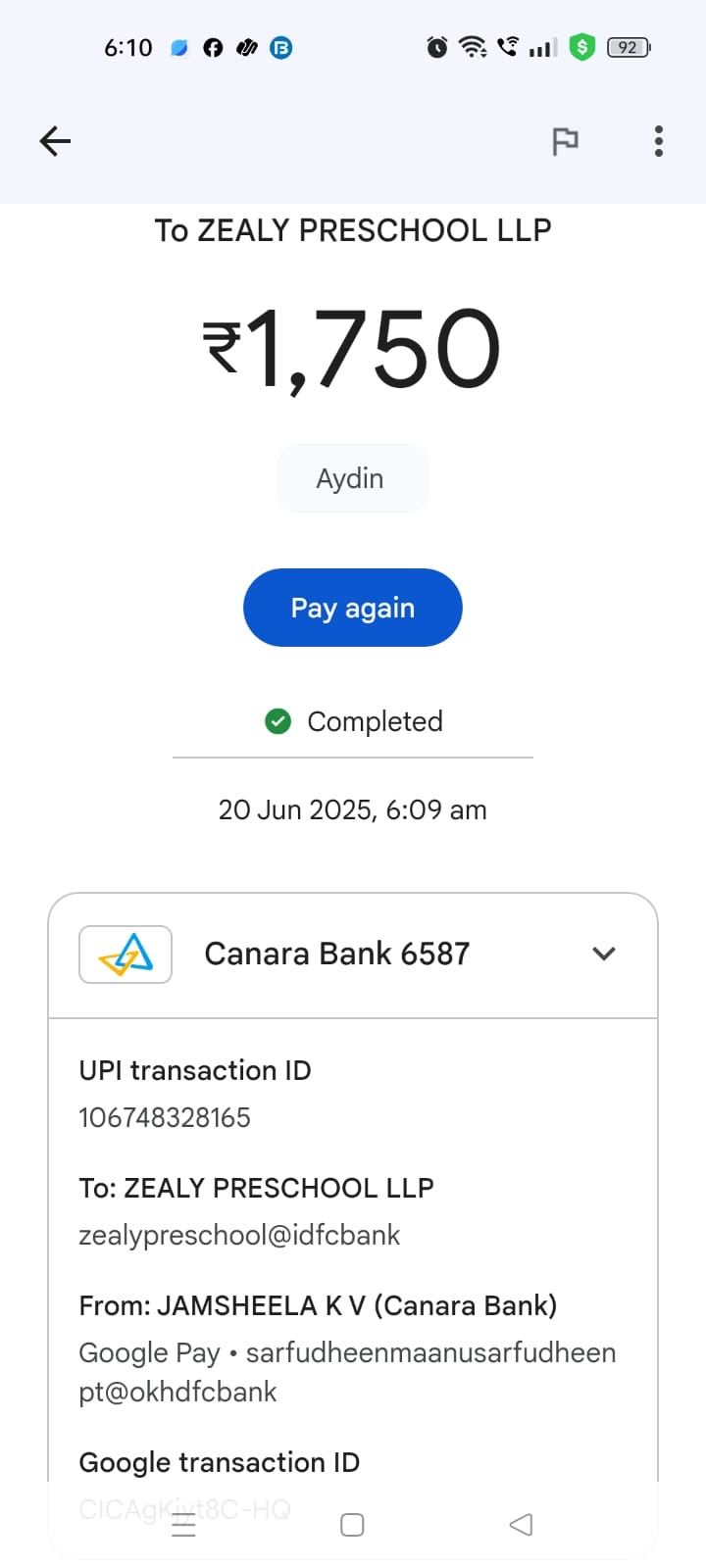Tap the zealypreschool@idfcbank UPI address
Image resolution: width=706 pixels, height=1568 pixels.
[239, 1235]
